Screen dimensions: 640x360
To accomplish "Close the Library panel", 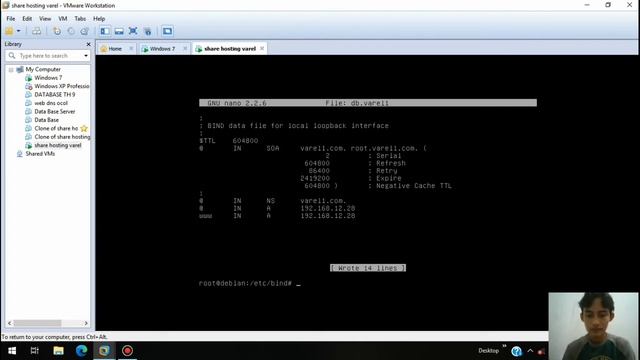I will click(89, 44).
